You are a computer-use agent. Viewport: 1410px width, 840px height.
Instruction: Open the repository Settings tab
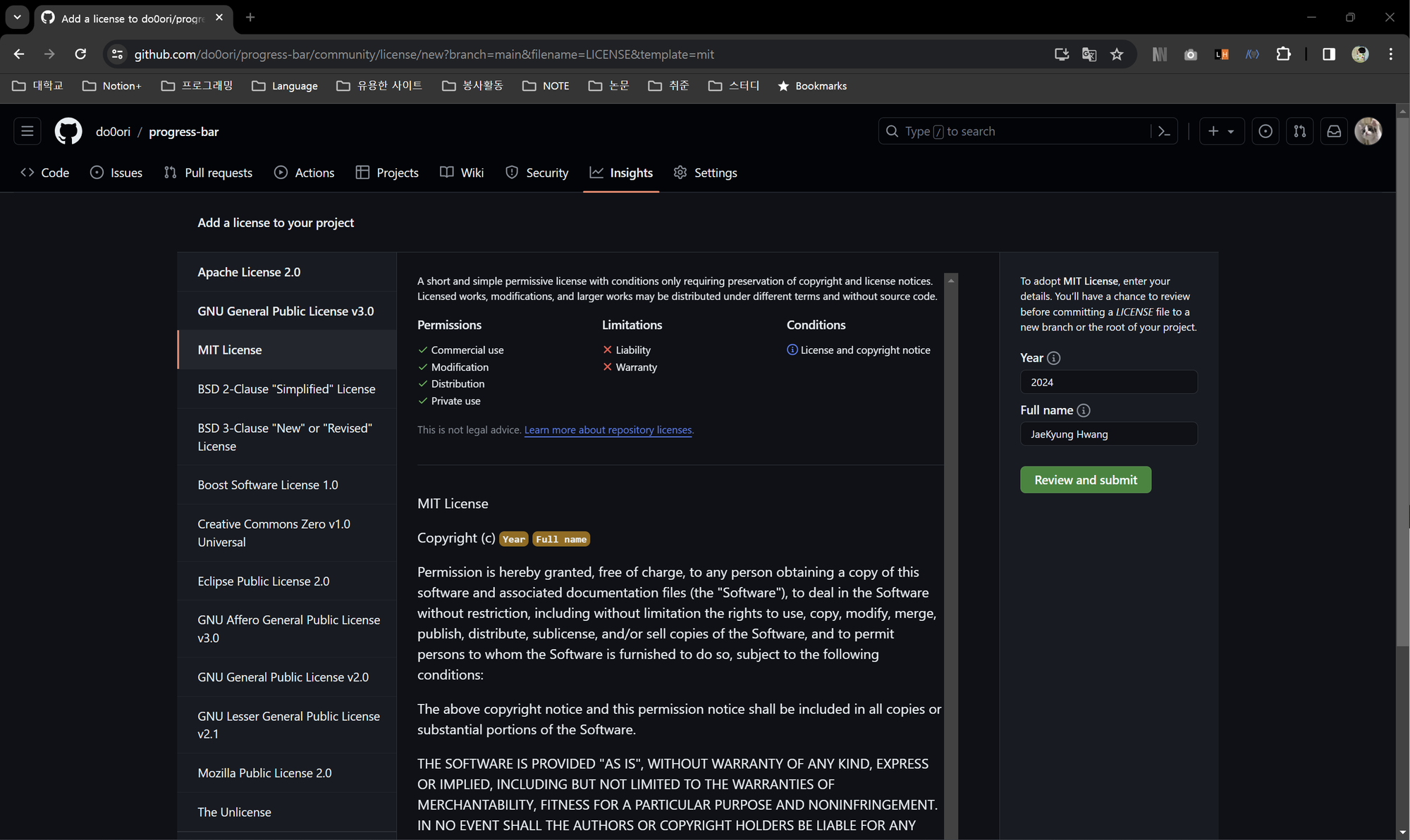pos(706,173)
